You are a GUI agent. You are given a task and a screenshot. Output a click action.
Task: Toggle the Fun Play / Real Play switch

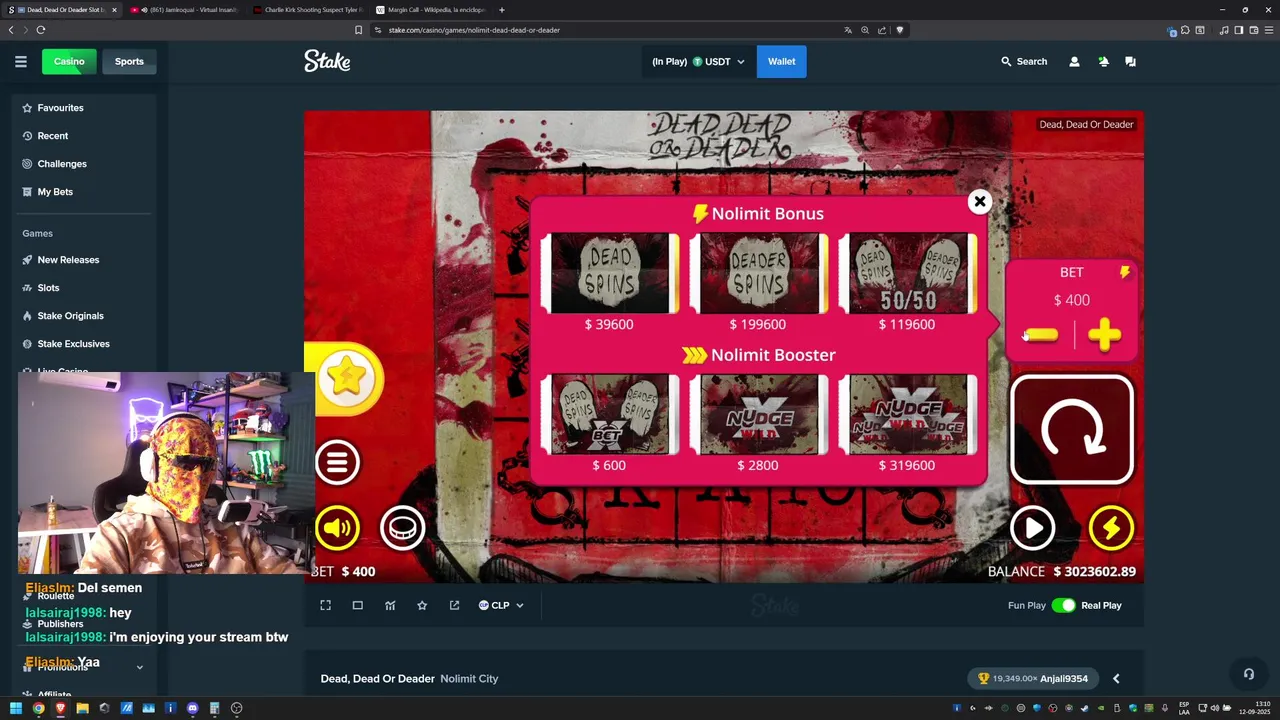click(x=1063, y=605)
